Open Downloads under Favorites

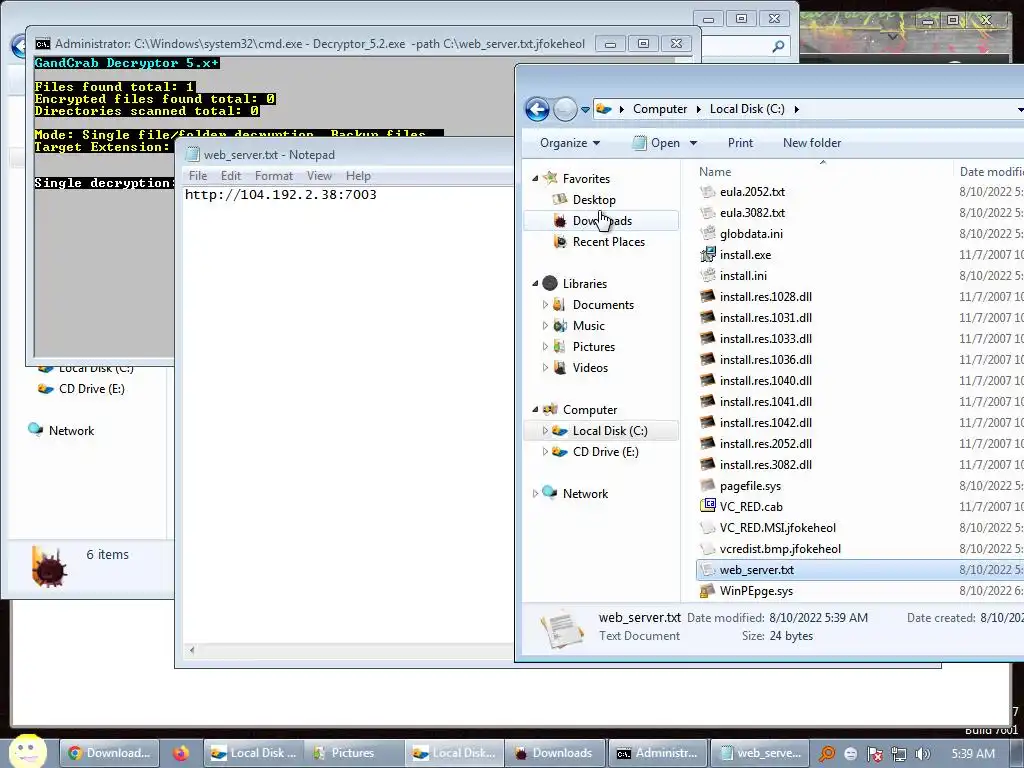pyautogui.click(x=602, y=221)
